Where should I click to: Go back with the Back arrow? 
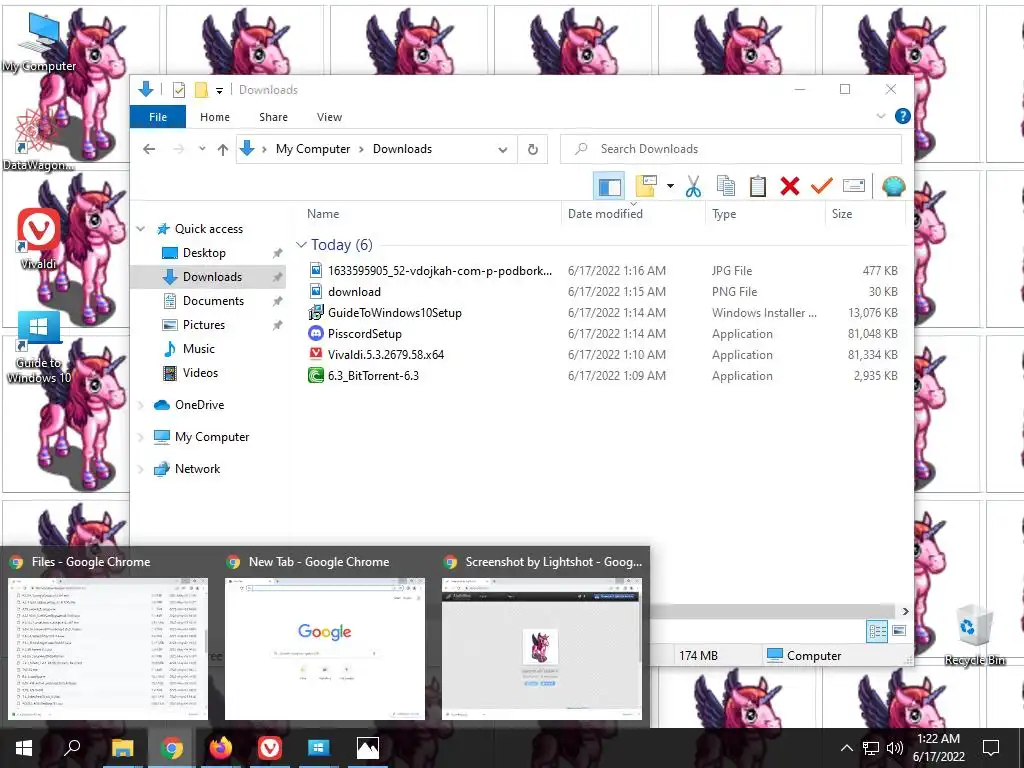click(149, 149)
